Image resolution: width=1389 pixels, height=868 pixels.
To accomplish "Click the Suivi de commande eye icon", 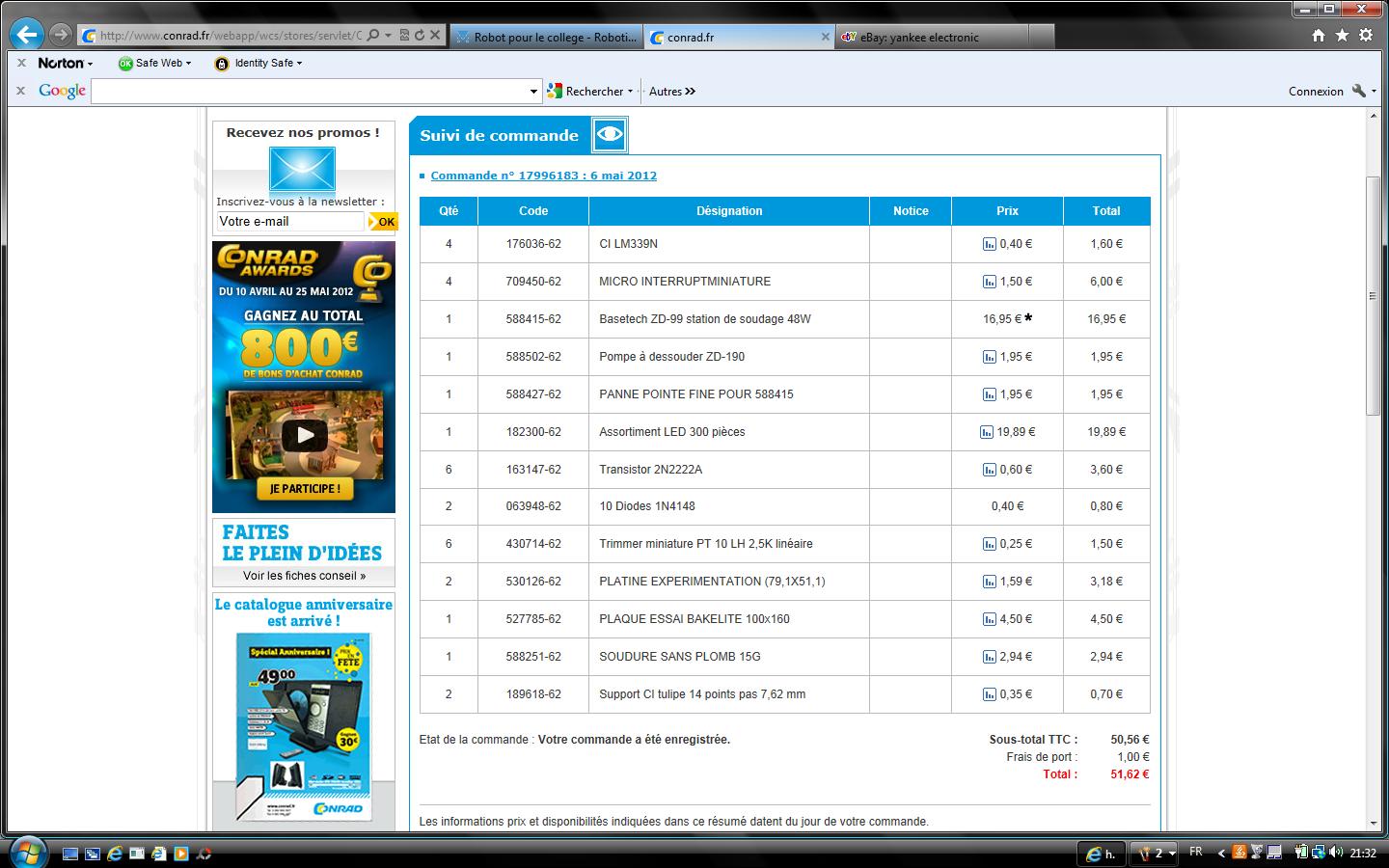I will (x=610, y=135).
